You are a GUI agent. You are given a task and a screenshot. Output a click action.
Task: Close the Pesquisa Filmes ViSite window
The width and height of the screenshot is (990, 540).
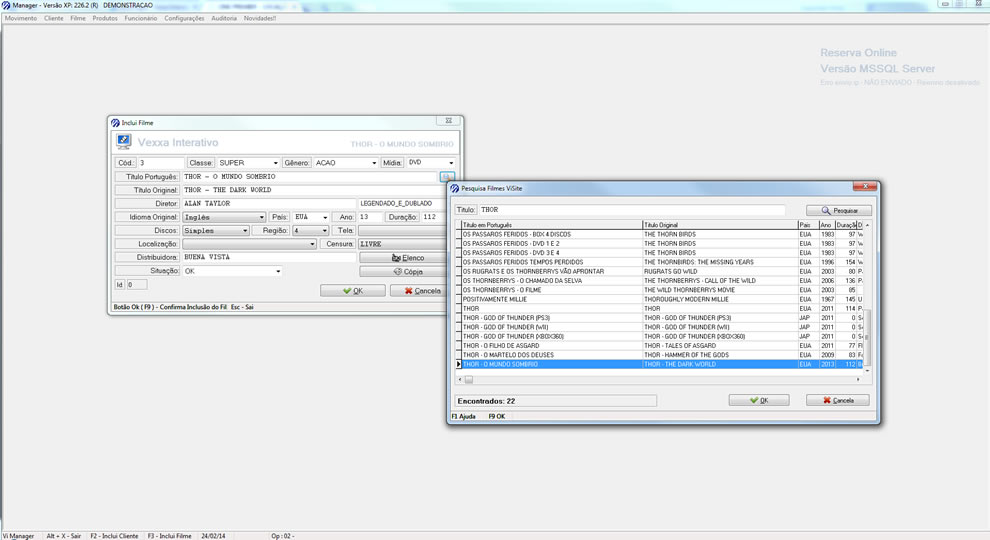pyautogui.click(x=858, y=187)
